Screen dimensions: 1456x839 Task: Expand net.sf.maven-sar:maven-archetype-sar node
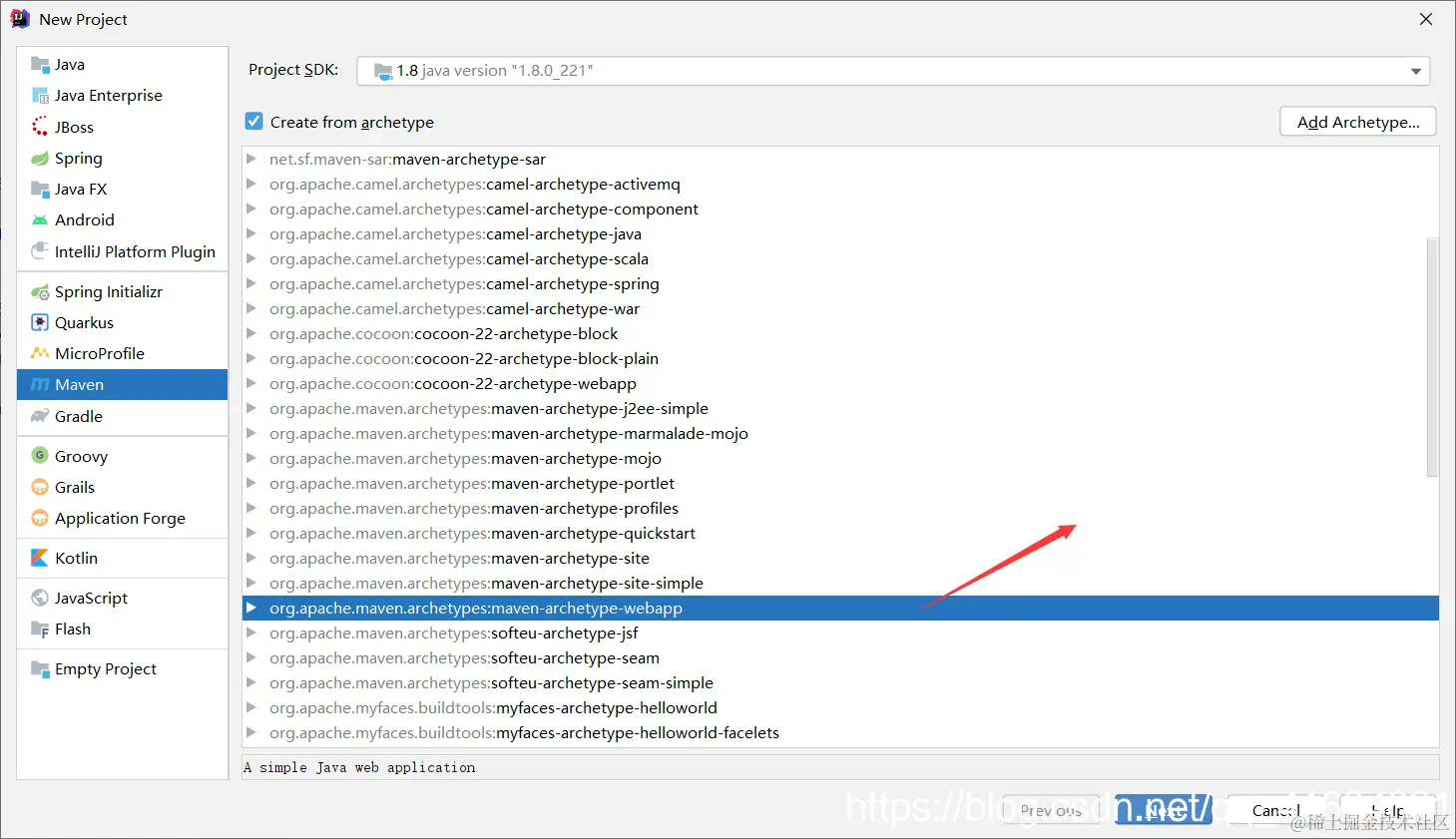pos(251,159)
